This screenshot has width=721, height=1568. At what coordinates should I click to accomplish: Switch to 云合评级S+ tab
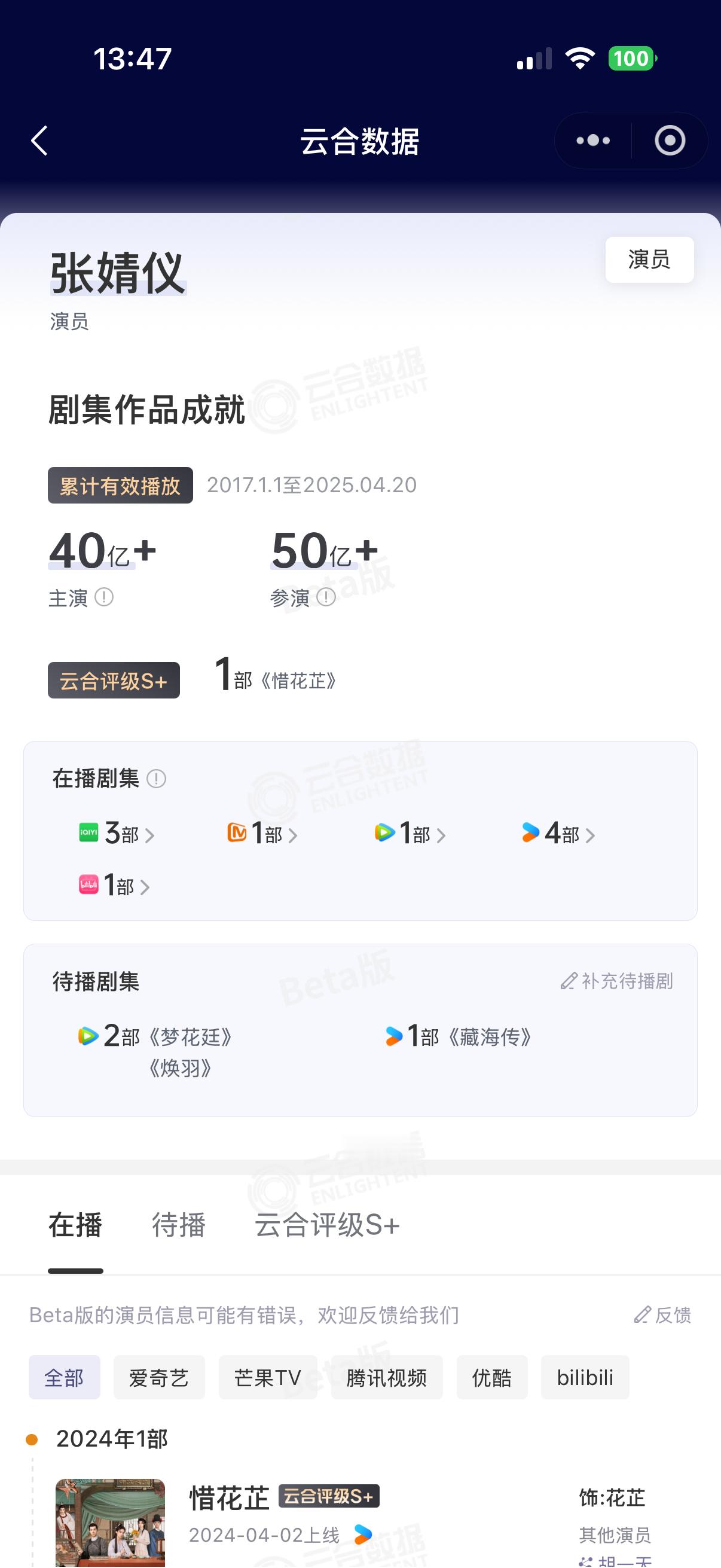coord(327,1225)
